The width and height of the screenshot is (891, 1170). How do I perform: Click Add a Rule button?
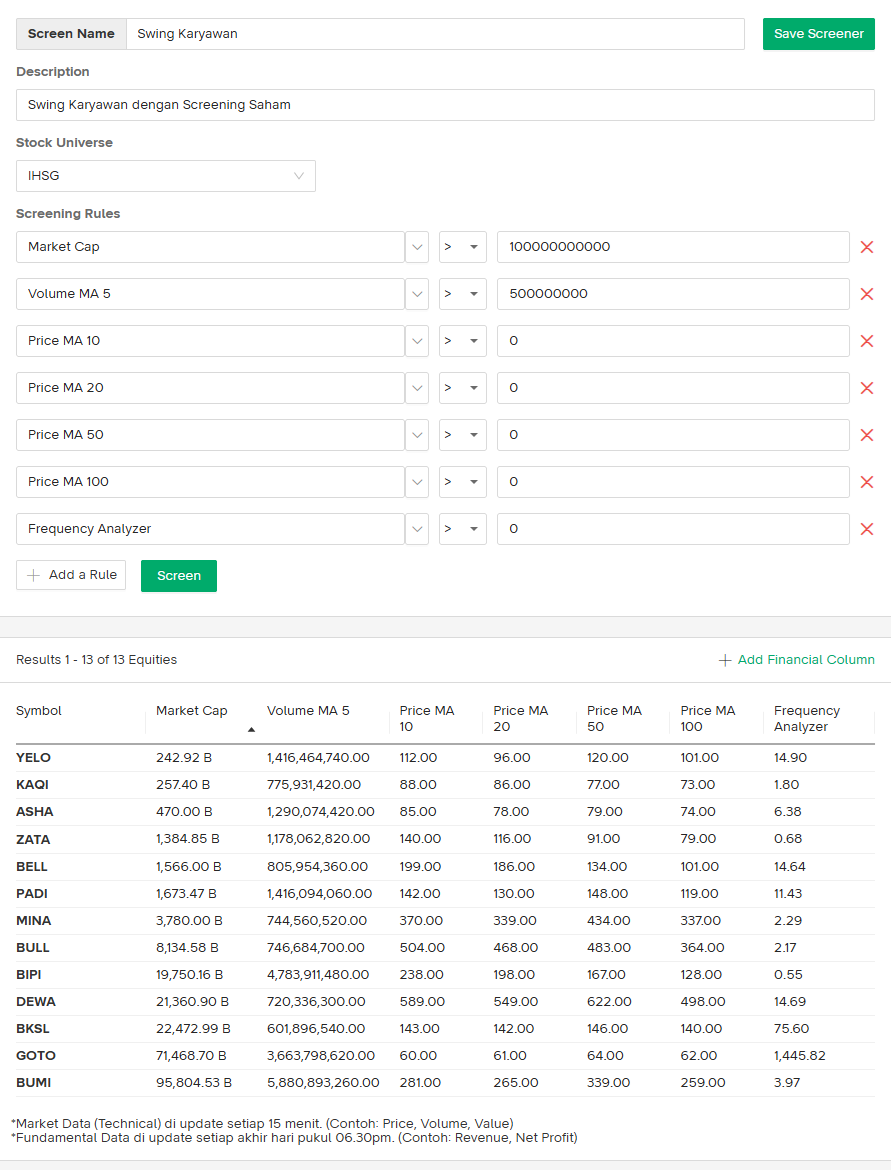click(71, 575)
